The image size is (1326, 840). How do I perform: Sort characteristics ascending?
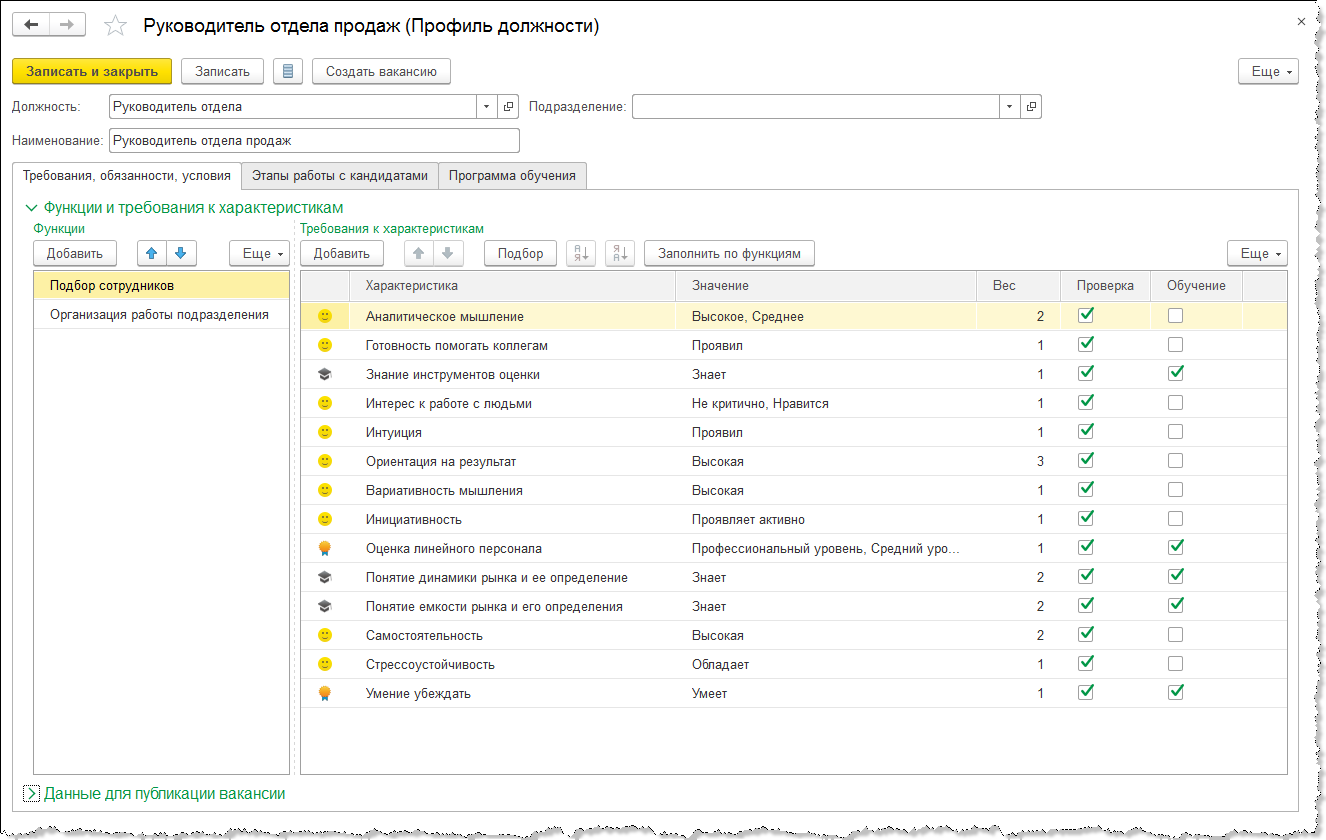tap(581, 253)
